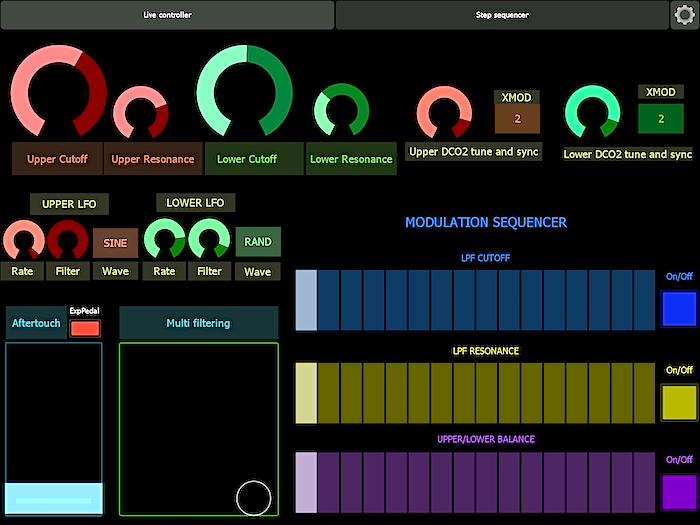Click the Aftertouch vertical fader
Viewport: 700px width, 525px height.
tap(54, 429)
